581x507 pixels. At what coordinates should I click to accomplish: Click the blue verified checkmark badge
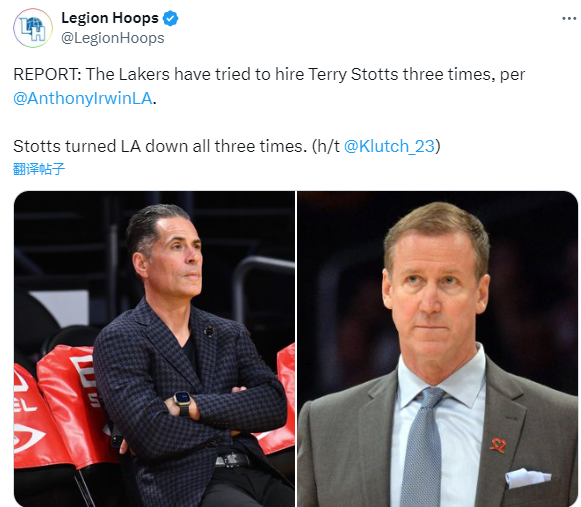[171, 19]
